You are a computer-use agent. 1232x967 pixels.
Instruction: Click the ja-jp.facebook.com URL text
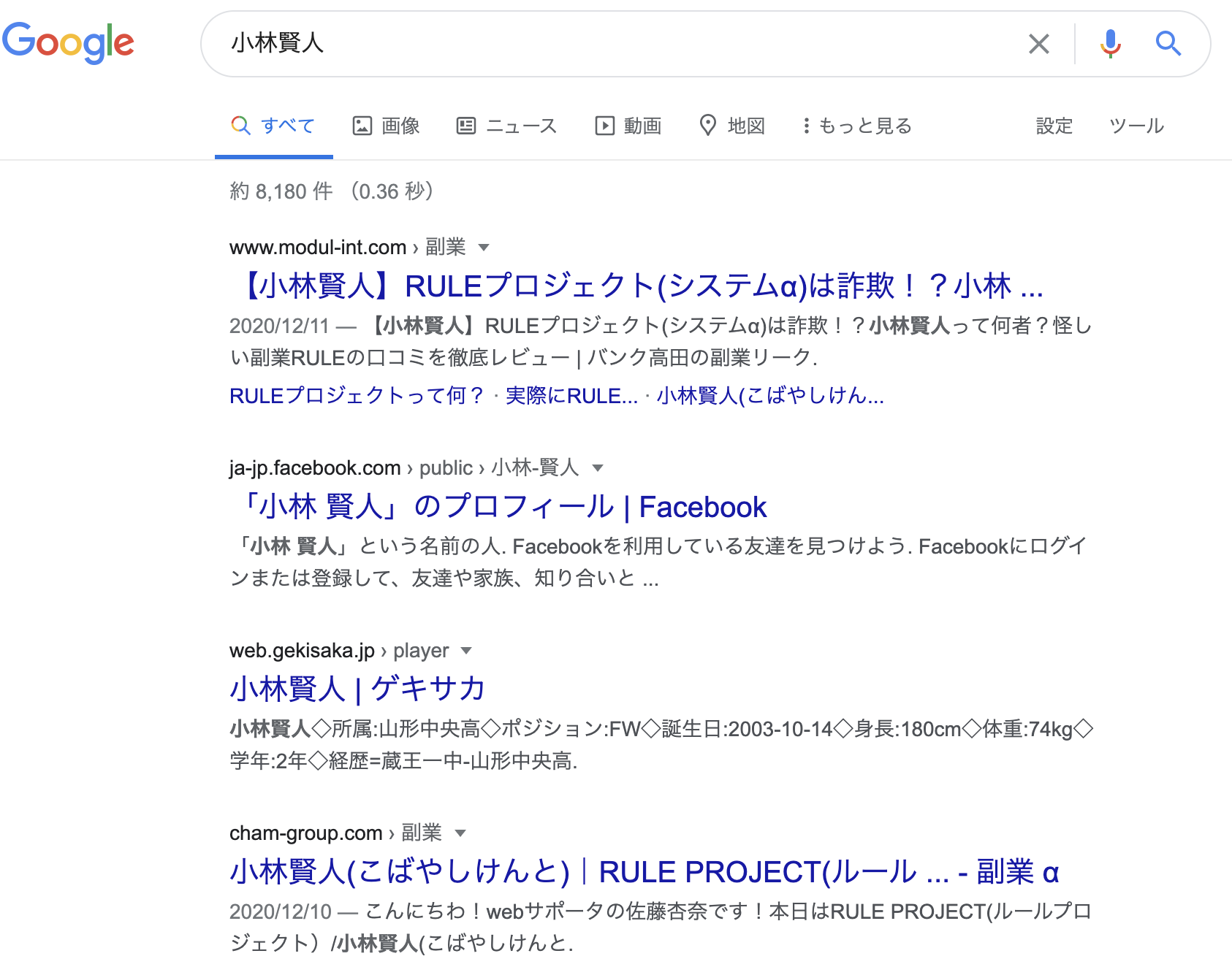tap(315, 468)
